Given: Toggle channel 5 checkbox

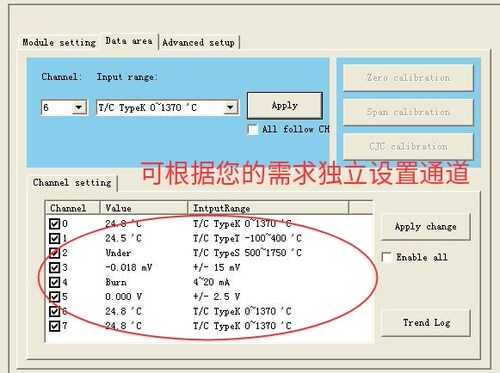Looking at the screenshot, I should coord(54,297).
